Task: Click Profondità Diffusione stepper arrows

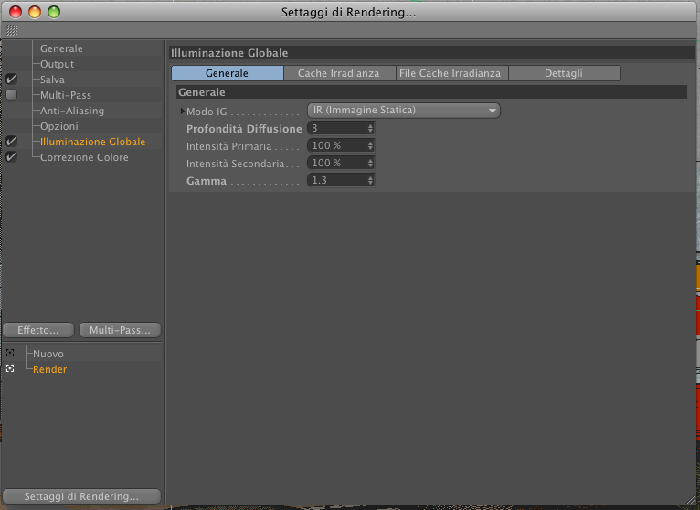Action: pyautogui.click(x=370, y=129)
